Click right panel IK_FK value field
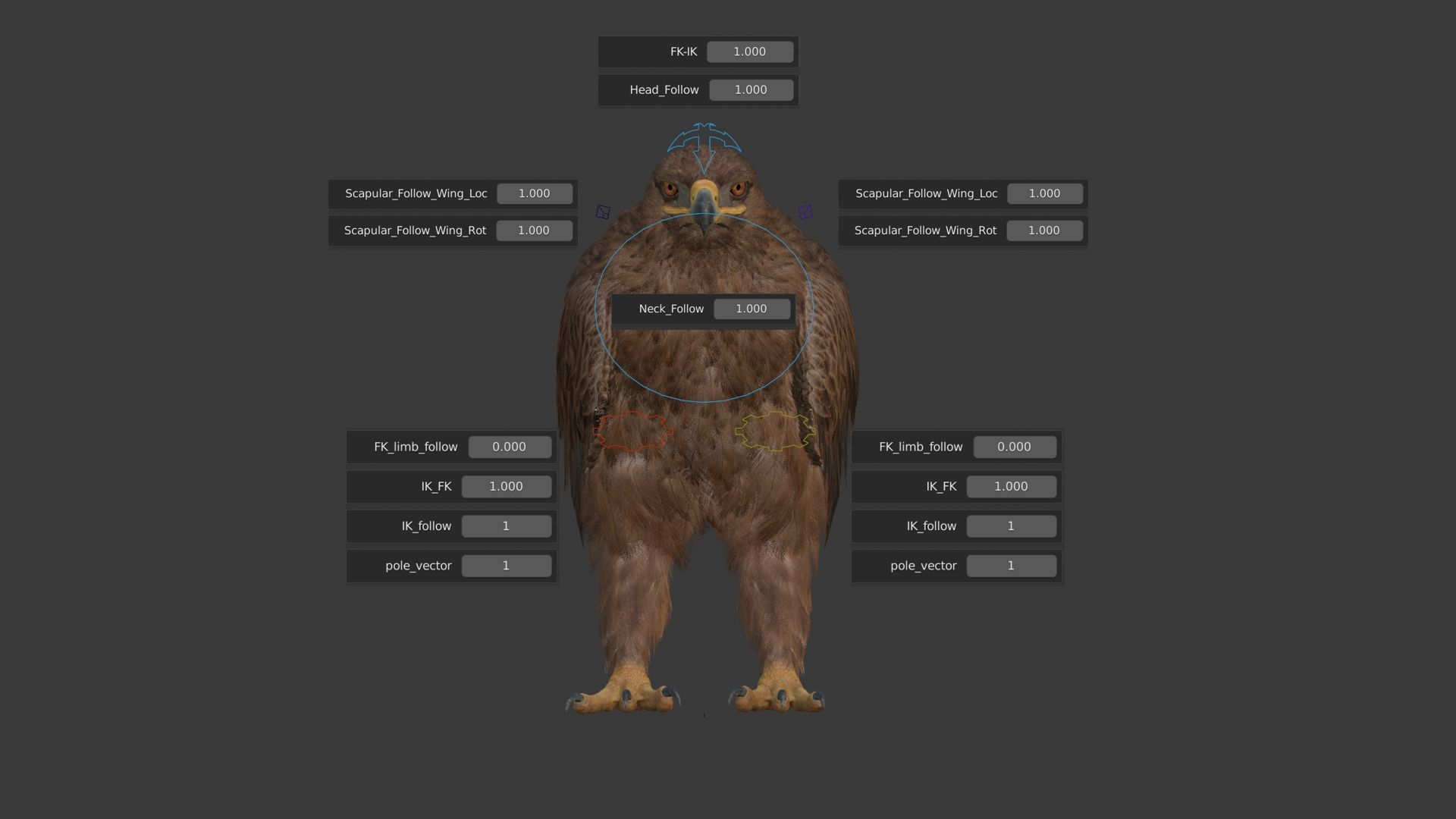This screenshot has width=1456, height=819. click(1011, 486)
